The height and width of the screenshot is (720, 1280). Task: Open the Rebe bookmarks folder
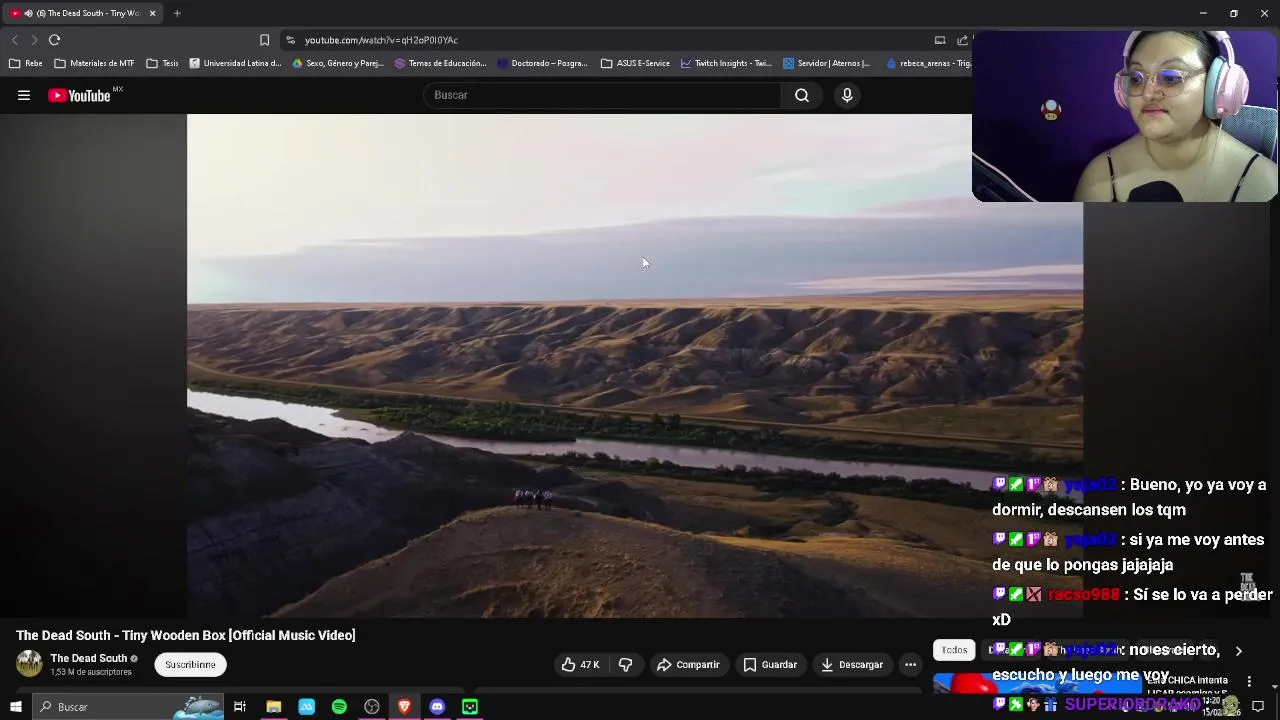pyautogui.click(x=26, y=63)
